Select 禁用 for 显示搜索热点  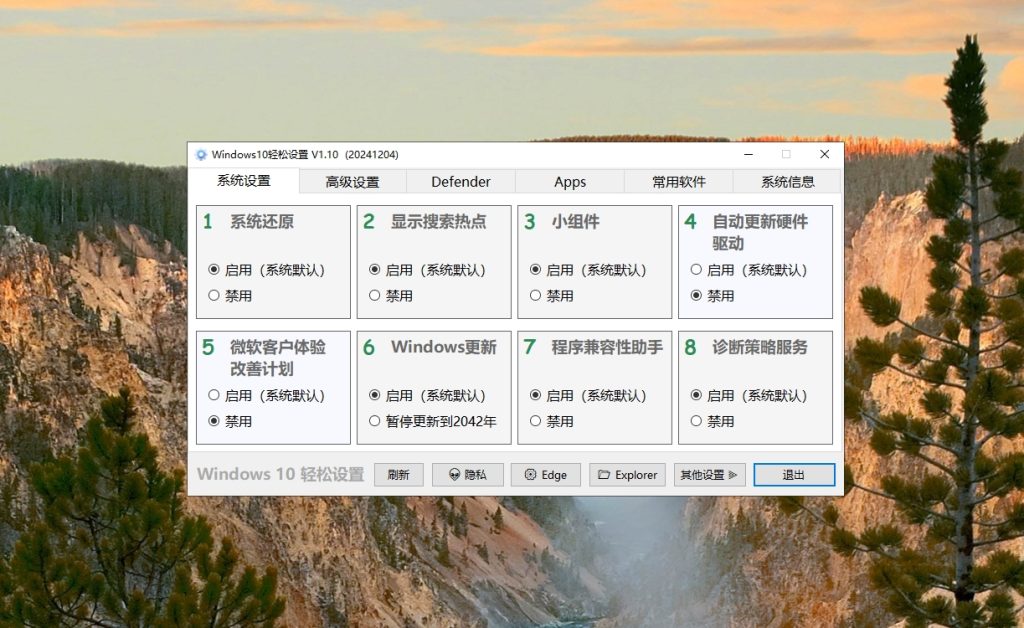[391, 296]
